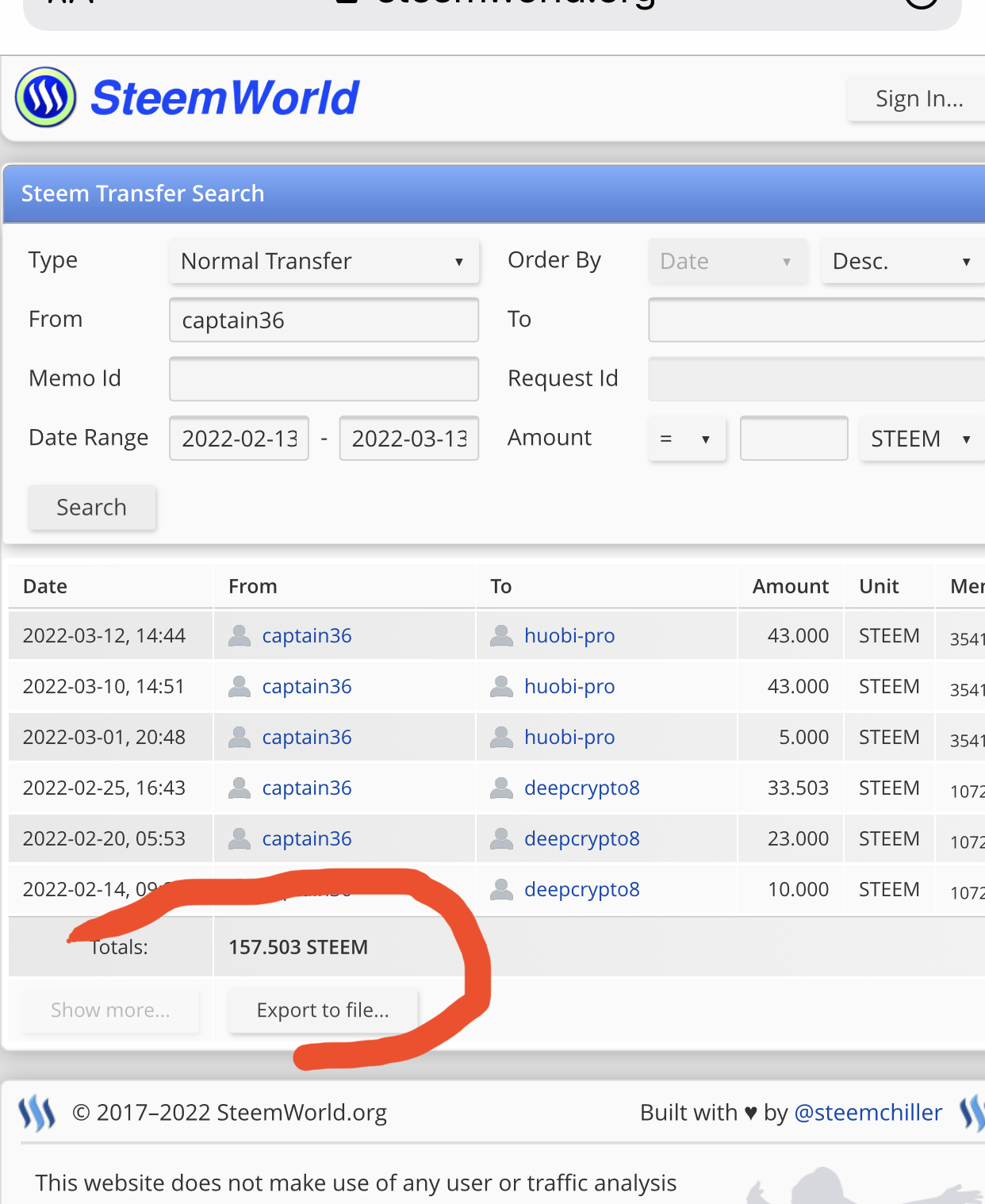Open huobi-pro link on 2022-03-12 row
This screenshot has width=985, height=1204.
click(569, 636)
